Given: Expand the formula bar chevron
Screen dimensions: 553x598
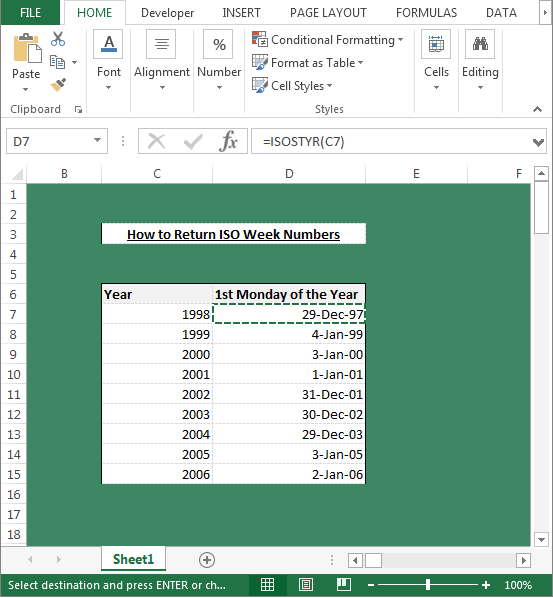Looking at the screenshot, I should [x=538, y=143].
